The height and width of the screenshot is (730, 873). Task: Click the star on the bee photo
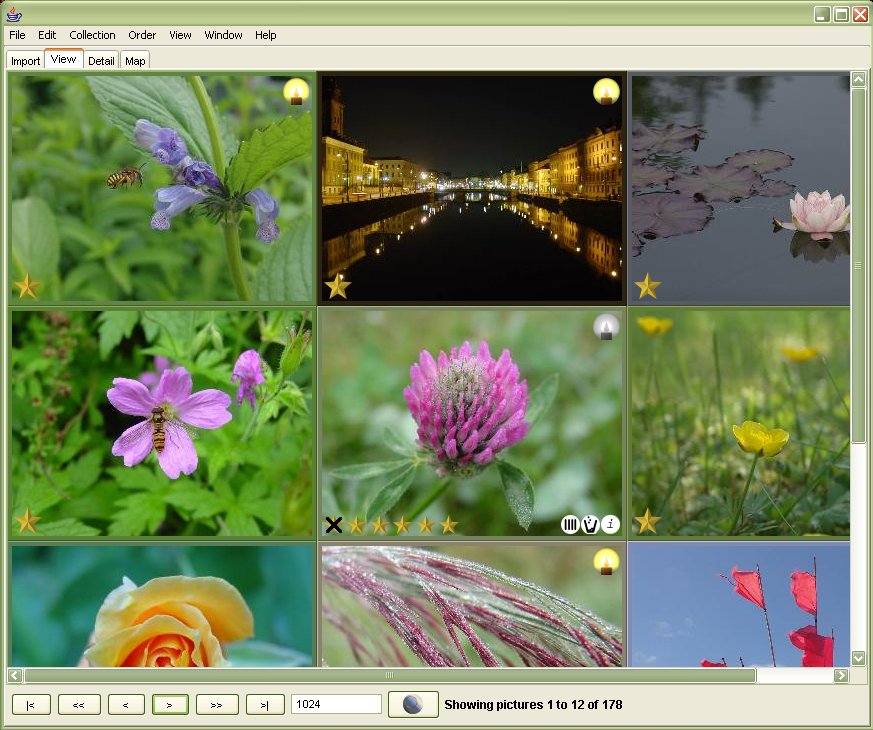[27, 287]
